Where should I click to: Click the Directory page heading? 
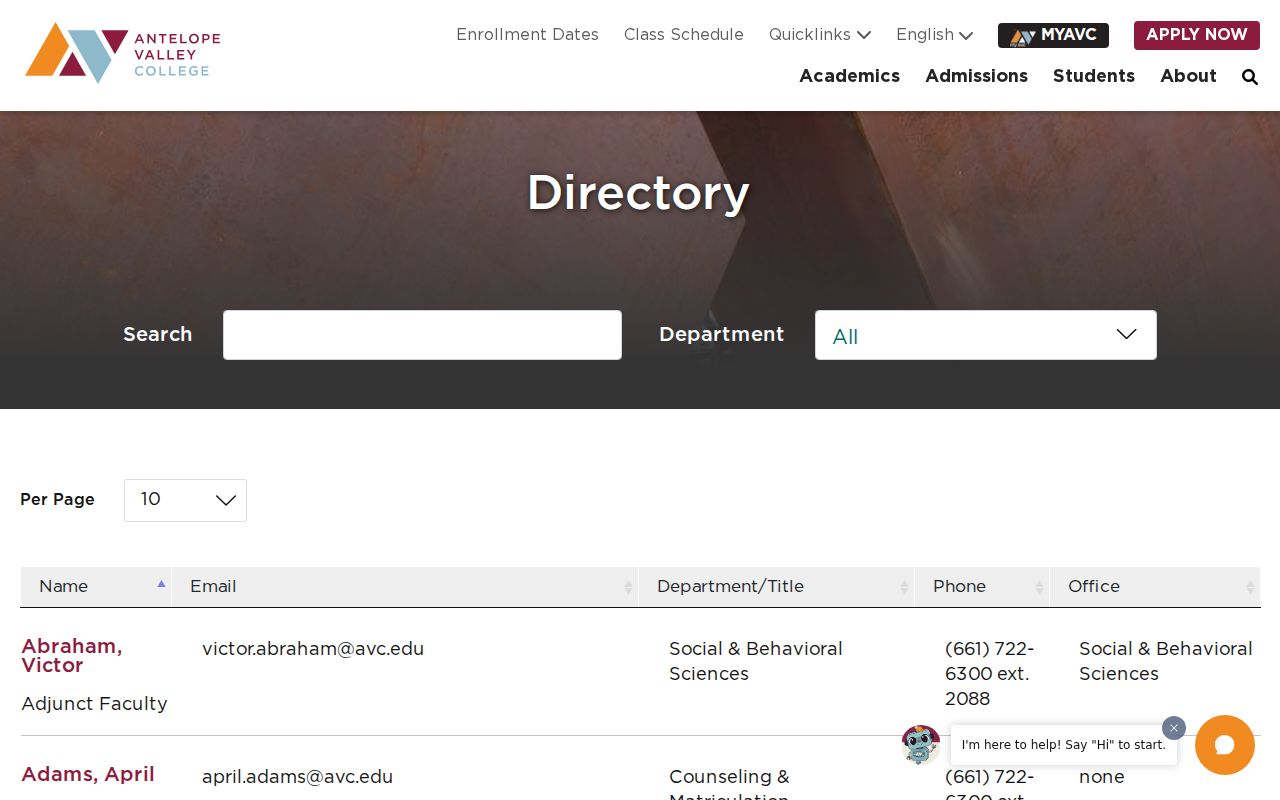click(638, 193)
